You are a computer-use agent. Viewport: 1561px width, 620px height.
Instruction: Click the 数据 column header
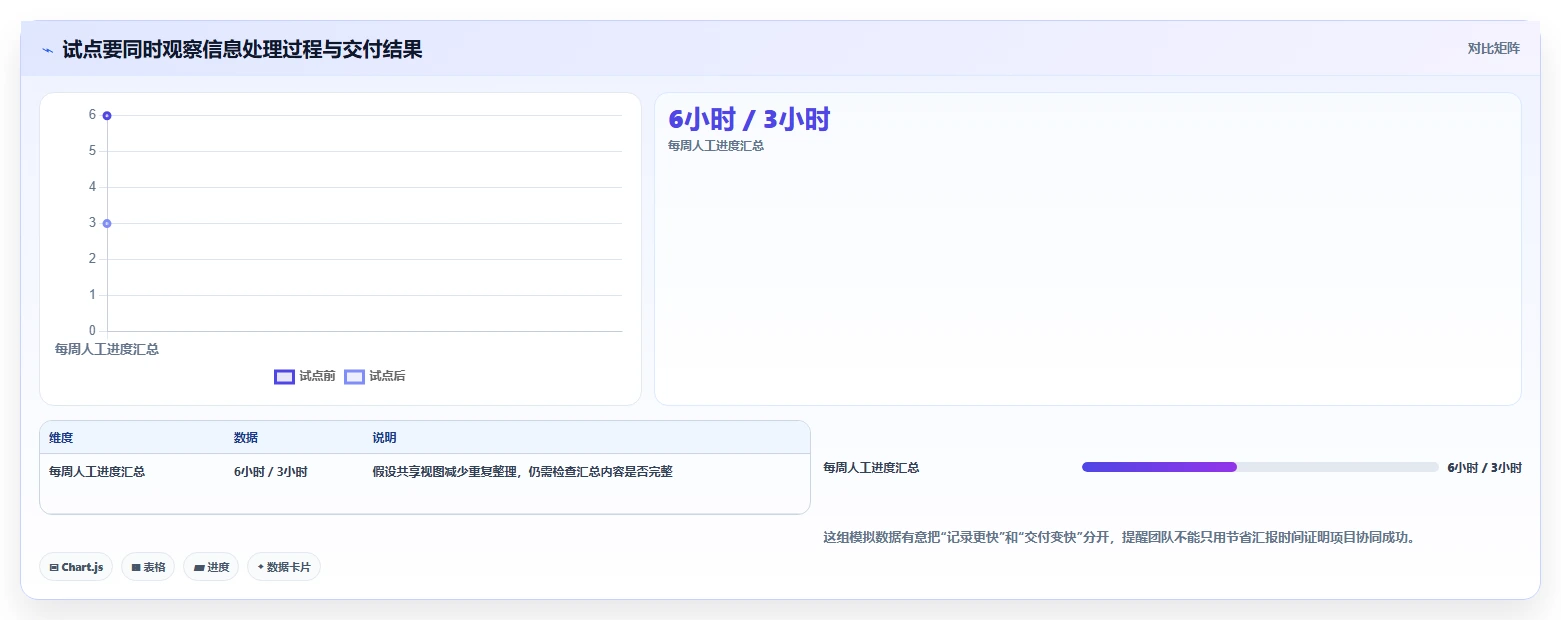pyautogui.click(x=246, y=438)
